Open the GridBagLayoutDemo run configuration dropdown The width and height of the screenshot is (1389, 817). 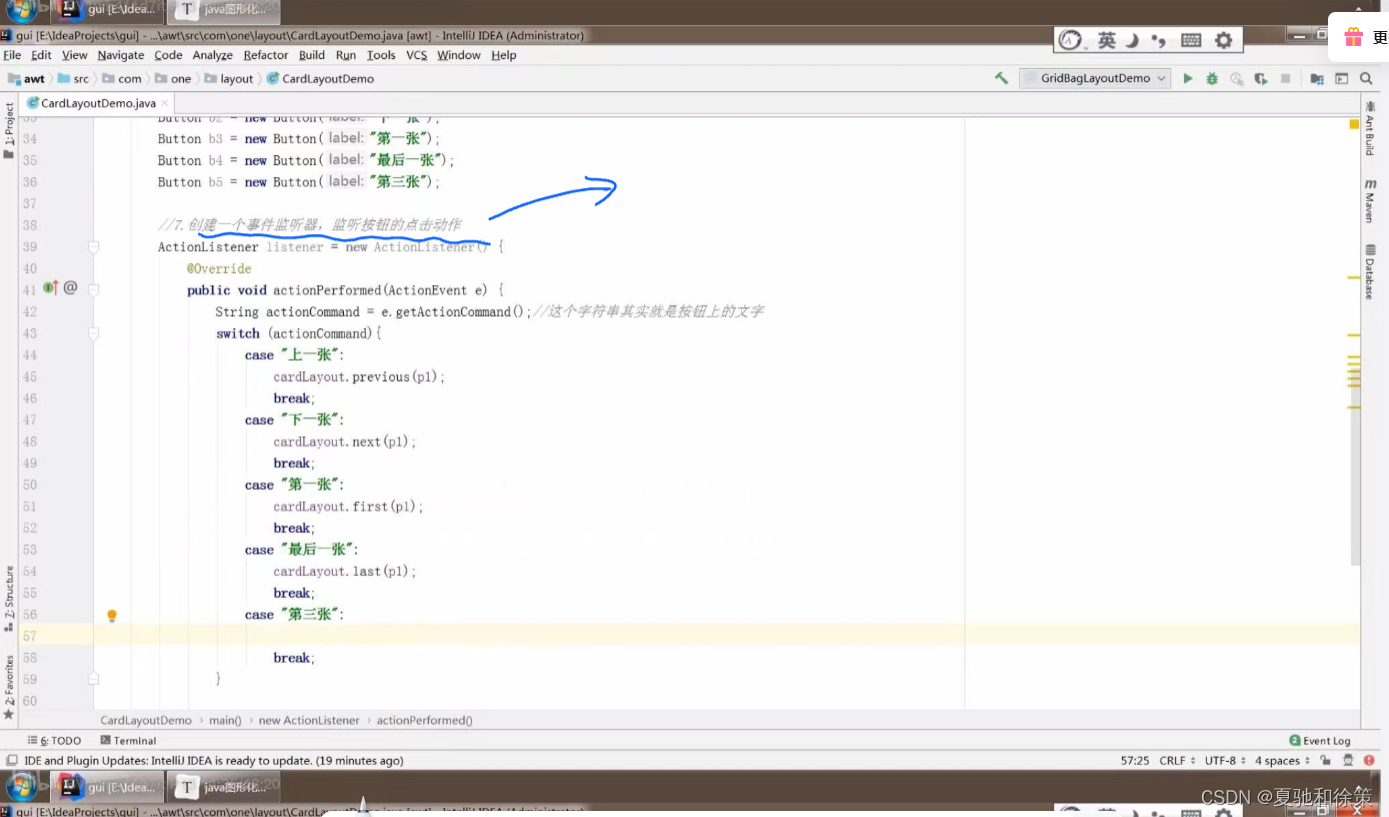click(1095, 78)
